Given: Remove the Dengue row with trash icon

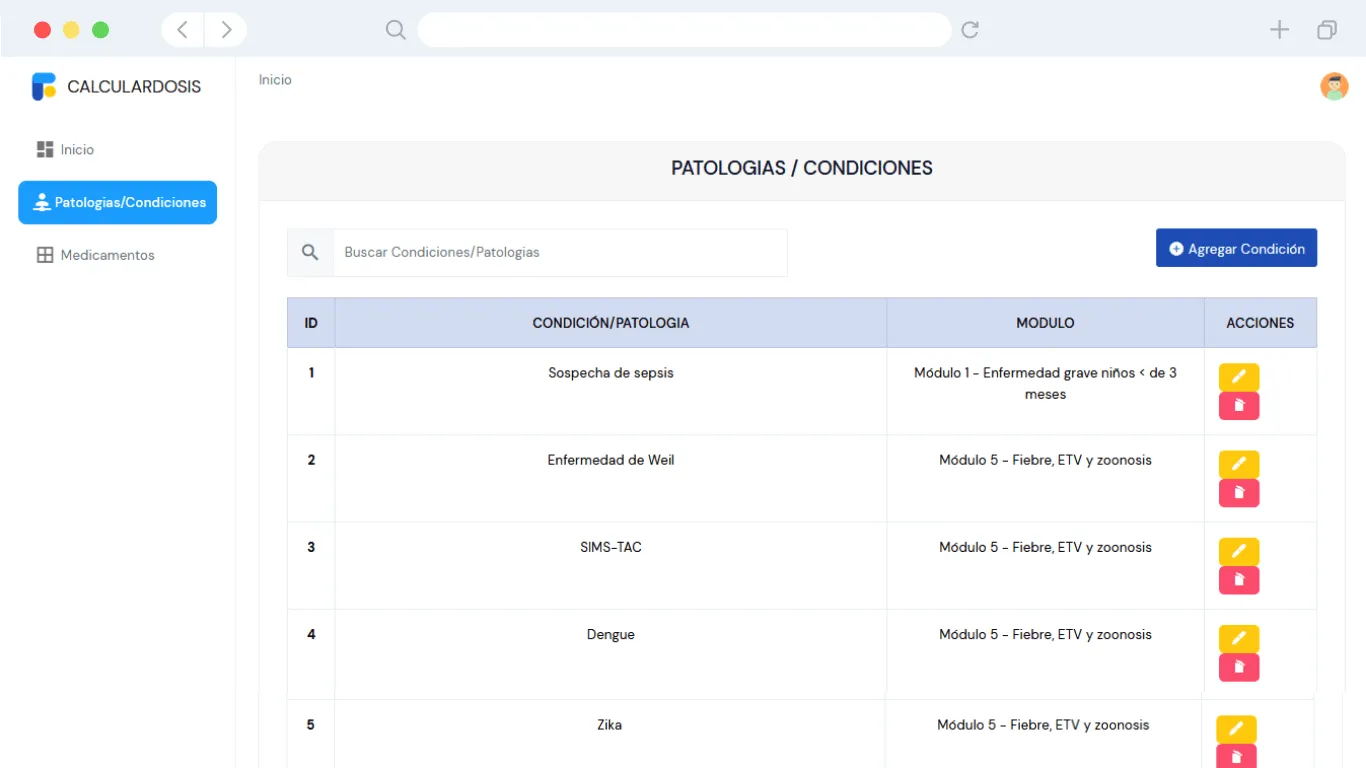Looking at the screenshot, I should point(1238,667).
